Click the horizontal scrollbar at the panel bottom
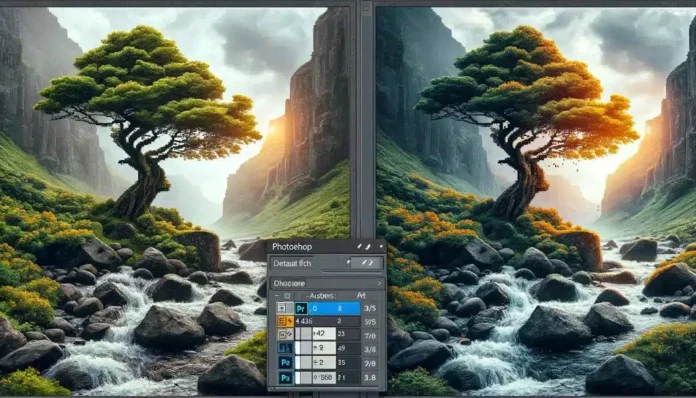 (326, 389)
